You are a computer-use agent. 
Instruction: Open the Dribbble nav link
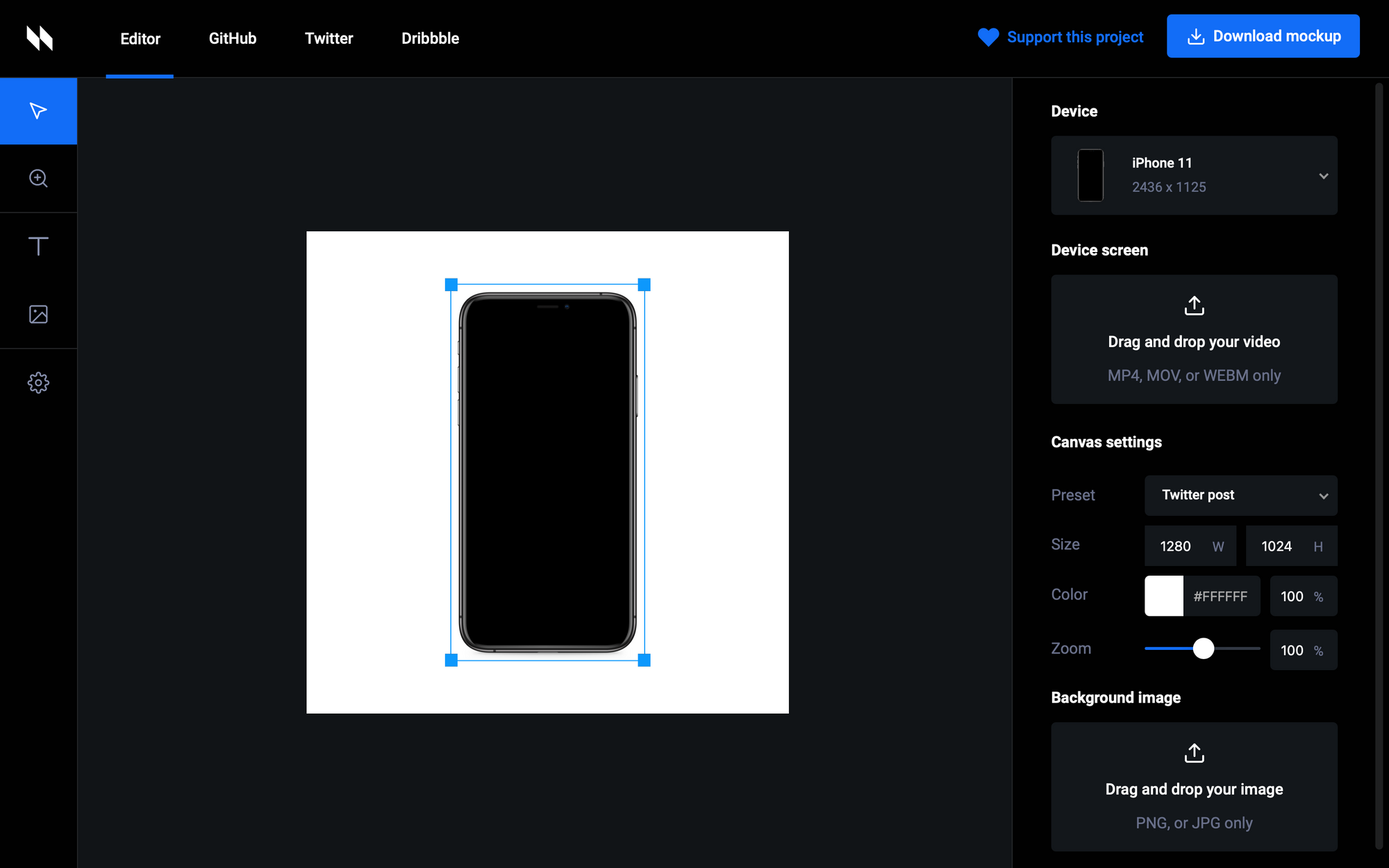(430, 38)
